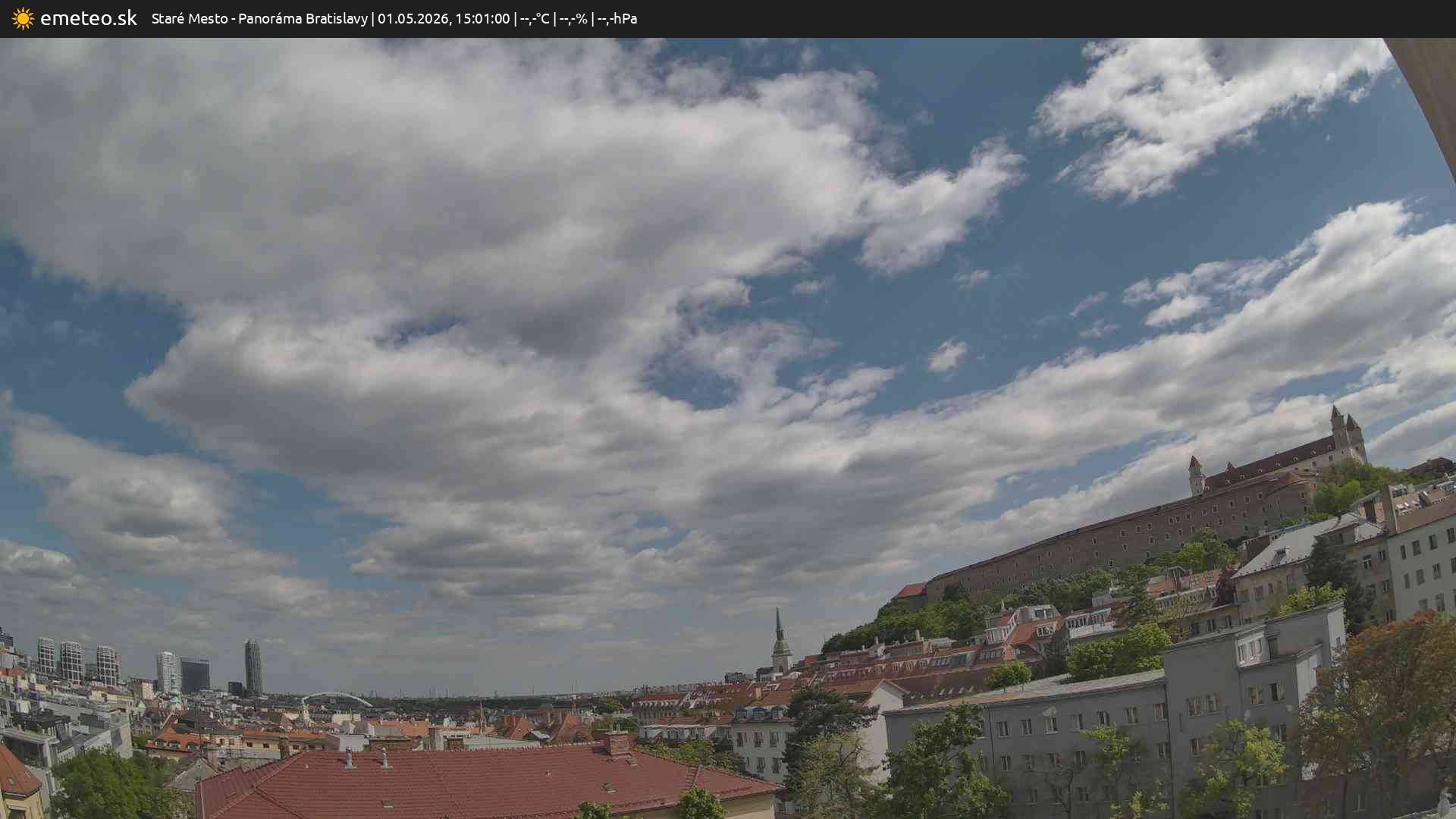Click the emeteo.sk sun logo icon
Image resolution: width=1456 pixels, height=819 pixels.
click(x=23, y=19)
